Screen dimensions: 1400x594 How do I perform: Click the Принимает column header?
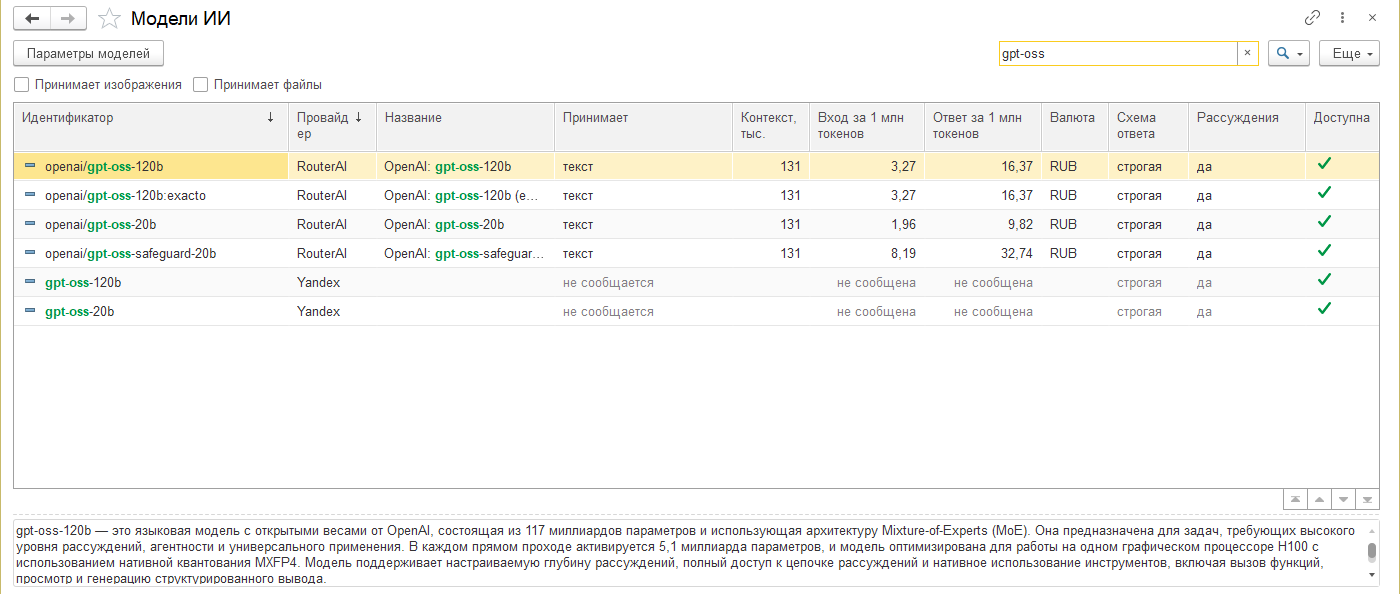pyautogui.click(x=643, y=126)
